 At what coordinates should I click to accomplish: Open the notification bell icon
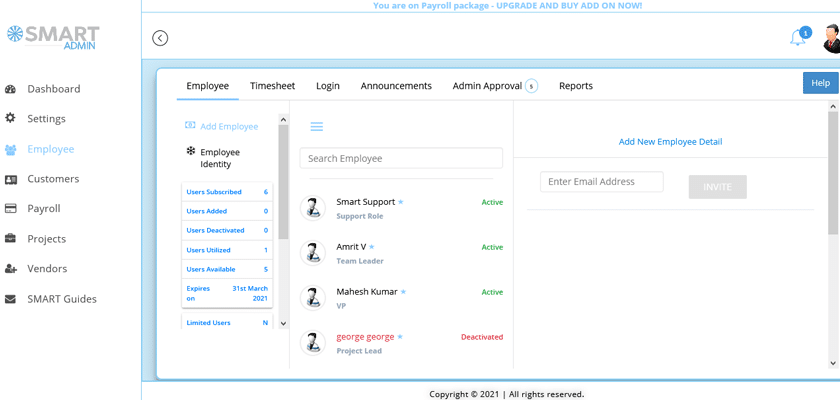(x=797, y=38)
